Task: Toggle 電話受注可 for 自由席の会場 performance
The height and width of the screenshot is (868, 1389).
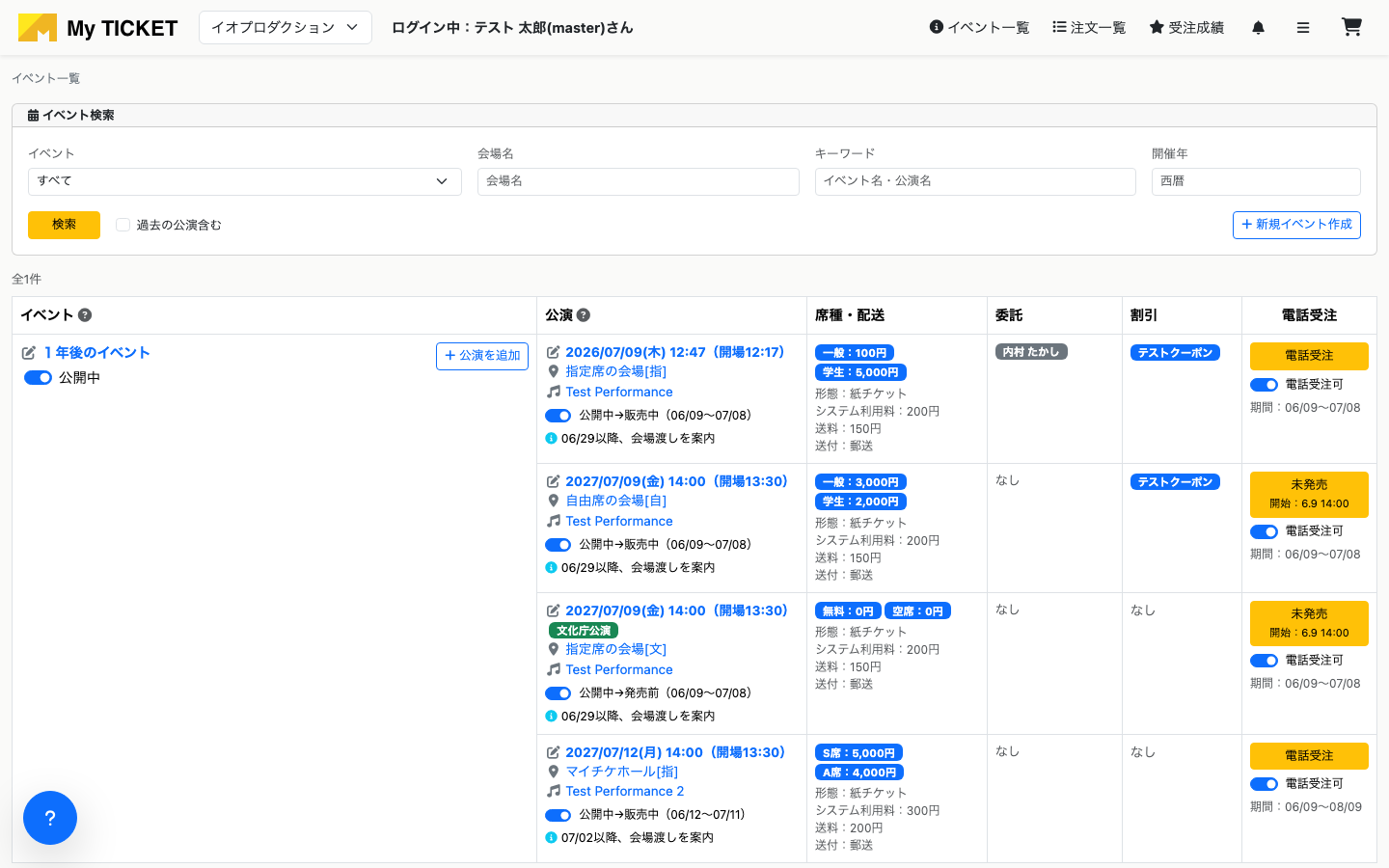Action: pyautogui.click(x=1264, y=531)
